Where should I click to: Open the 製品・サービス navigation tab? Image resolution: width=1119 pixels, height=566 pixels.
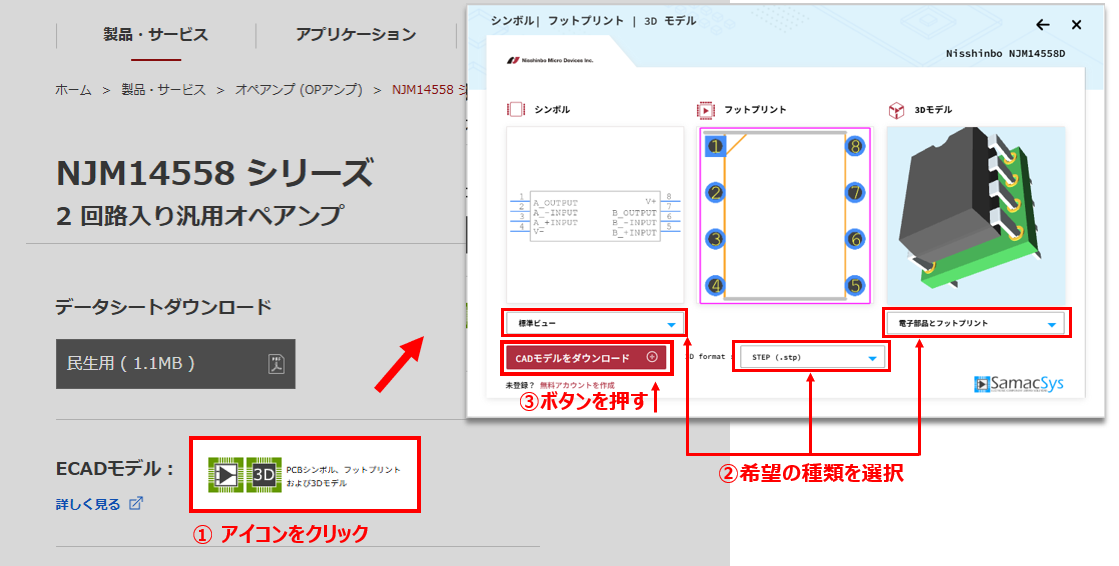click(156, 35)
